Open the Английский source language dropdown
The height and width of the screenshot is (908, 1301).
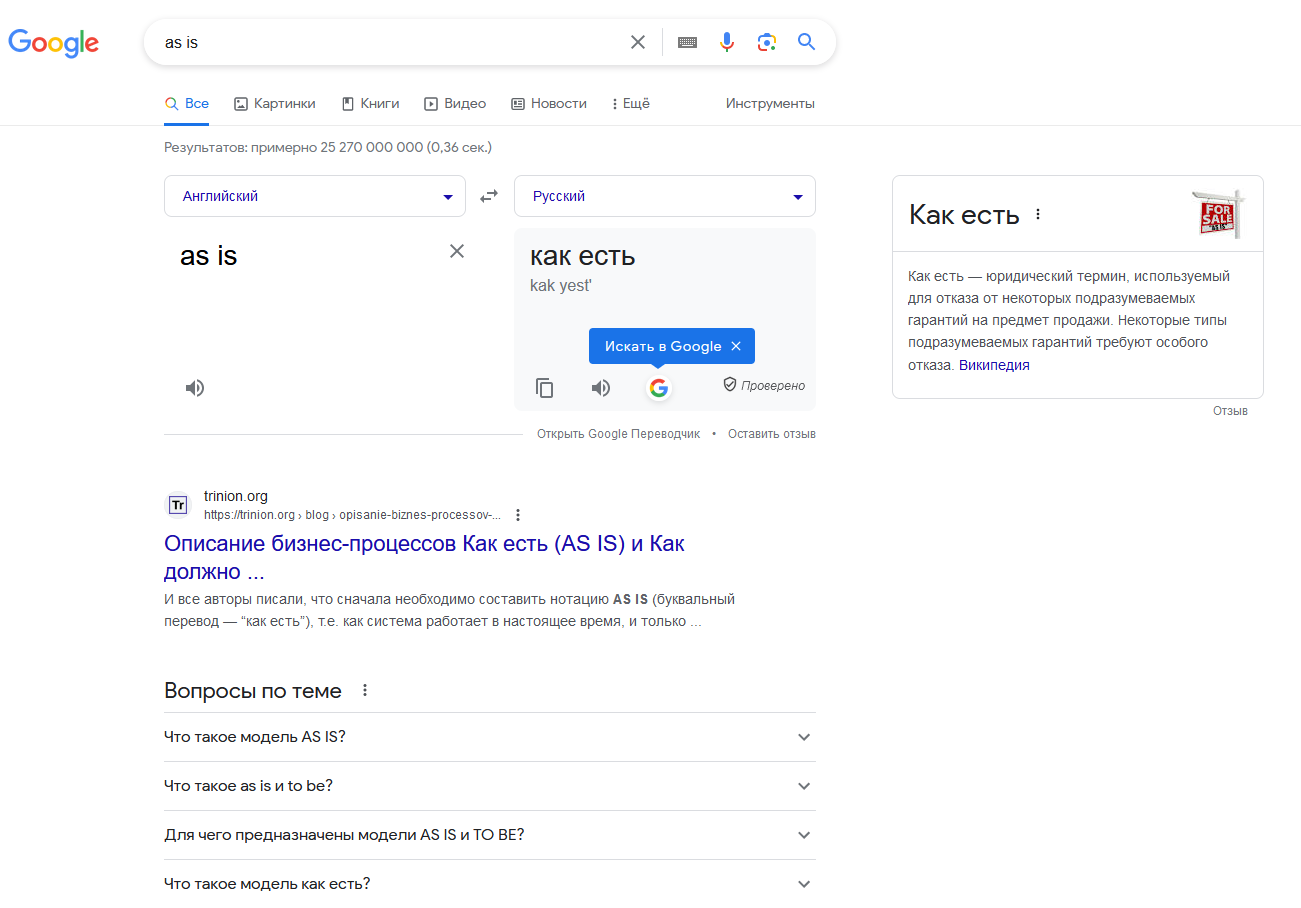click(x=315, y=196)
